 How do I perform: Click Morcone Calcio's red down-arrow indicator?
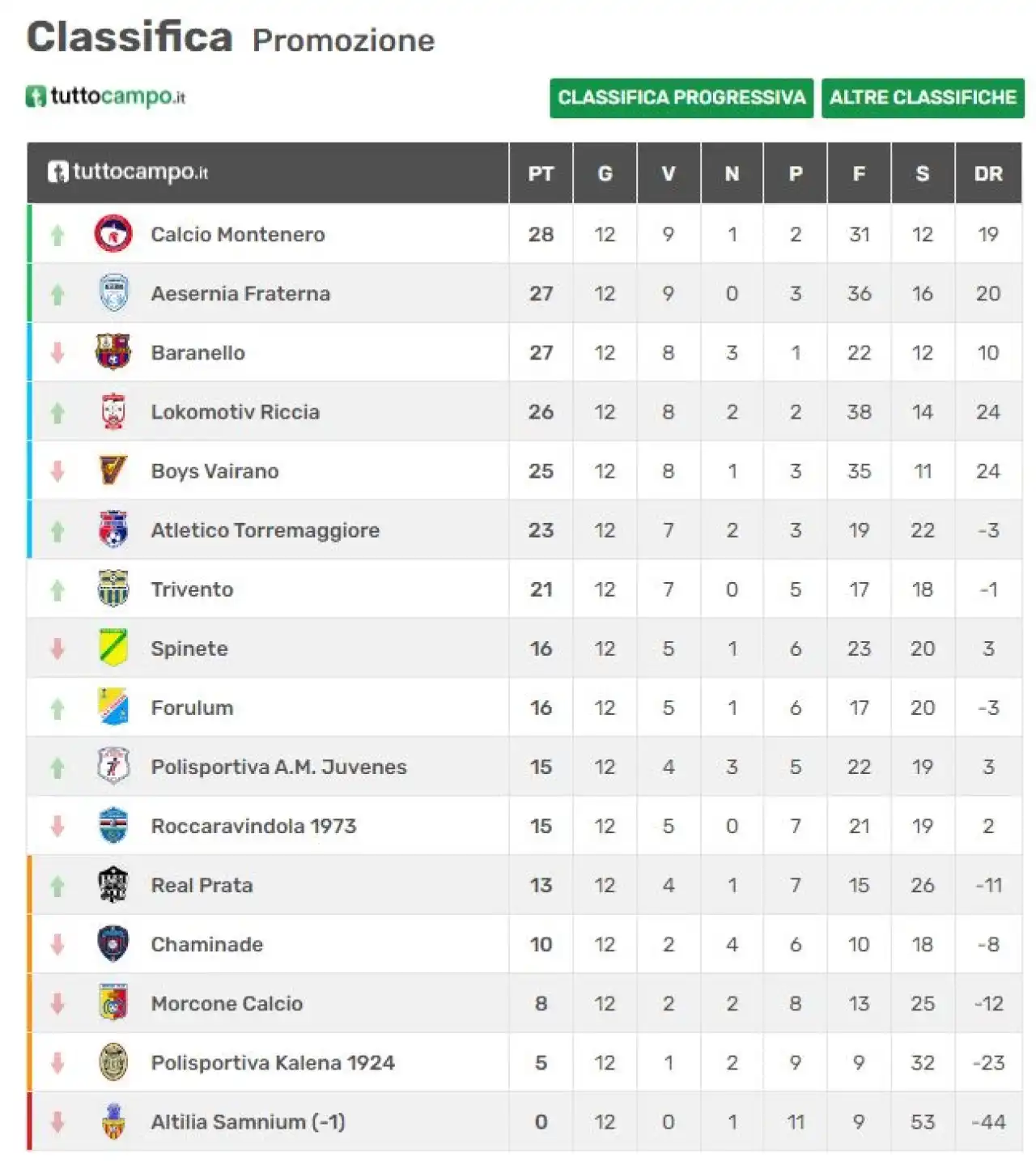click(x=57, y=1004)
